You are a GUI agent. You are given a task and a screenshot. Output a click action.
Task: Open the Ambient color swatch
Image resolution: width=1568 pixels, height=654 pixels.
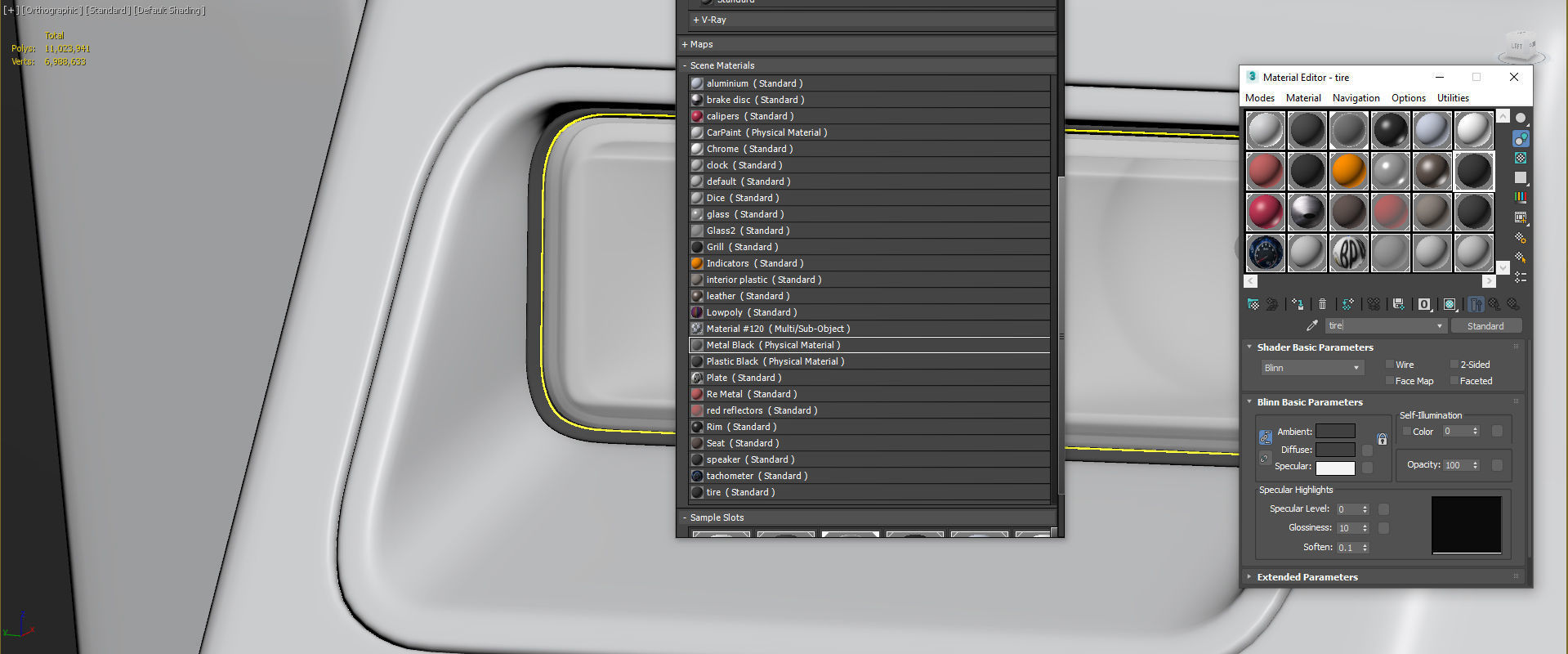[x=1335, y=431]
